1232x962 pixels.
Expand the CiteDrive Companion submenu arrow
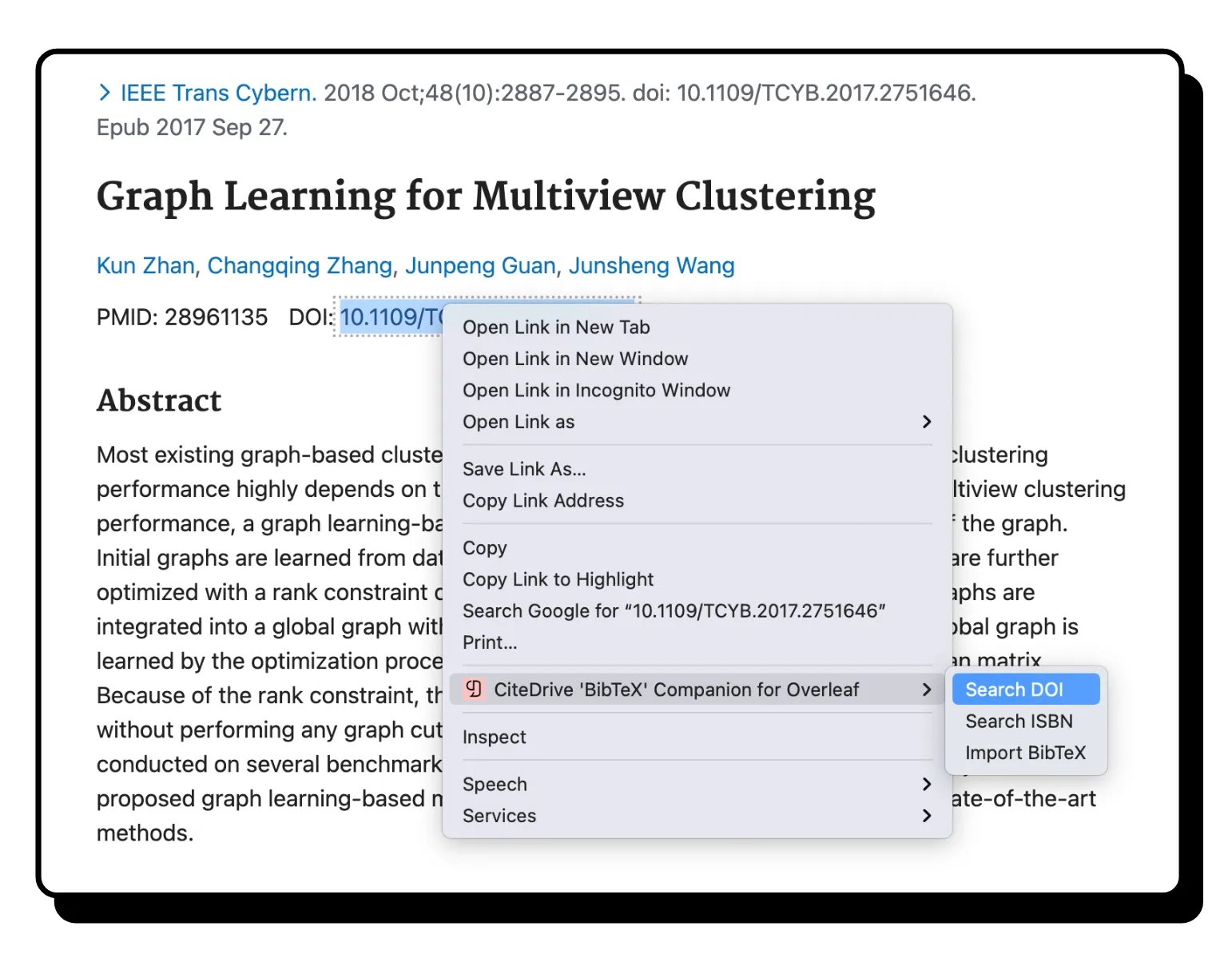coord(926,690)
